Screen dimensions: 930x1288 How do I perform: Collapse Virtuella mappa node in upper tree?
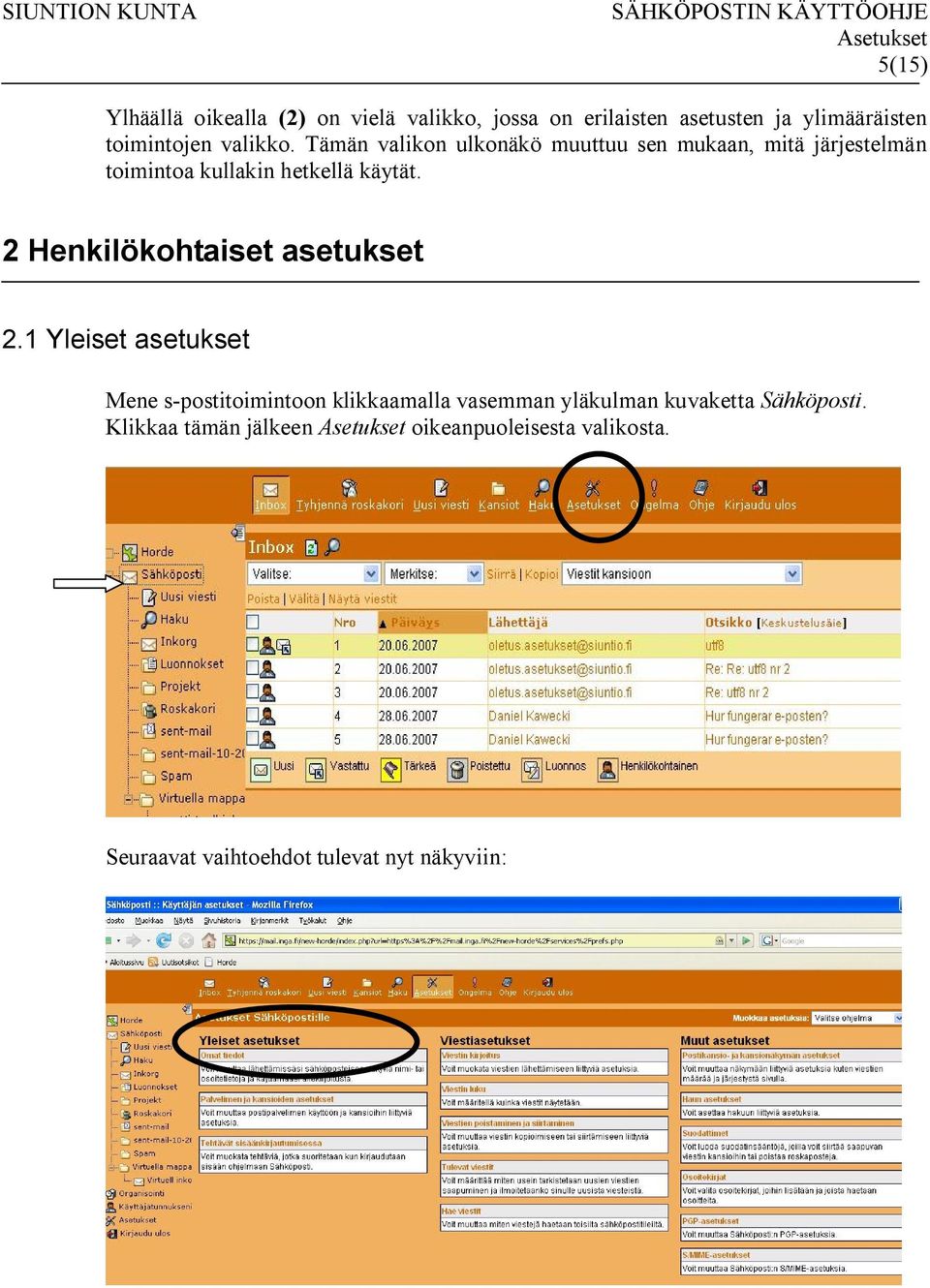pyautogui.click(x=129, y=800)
